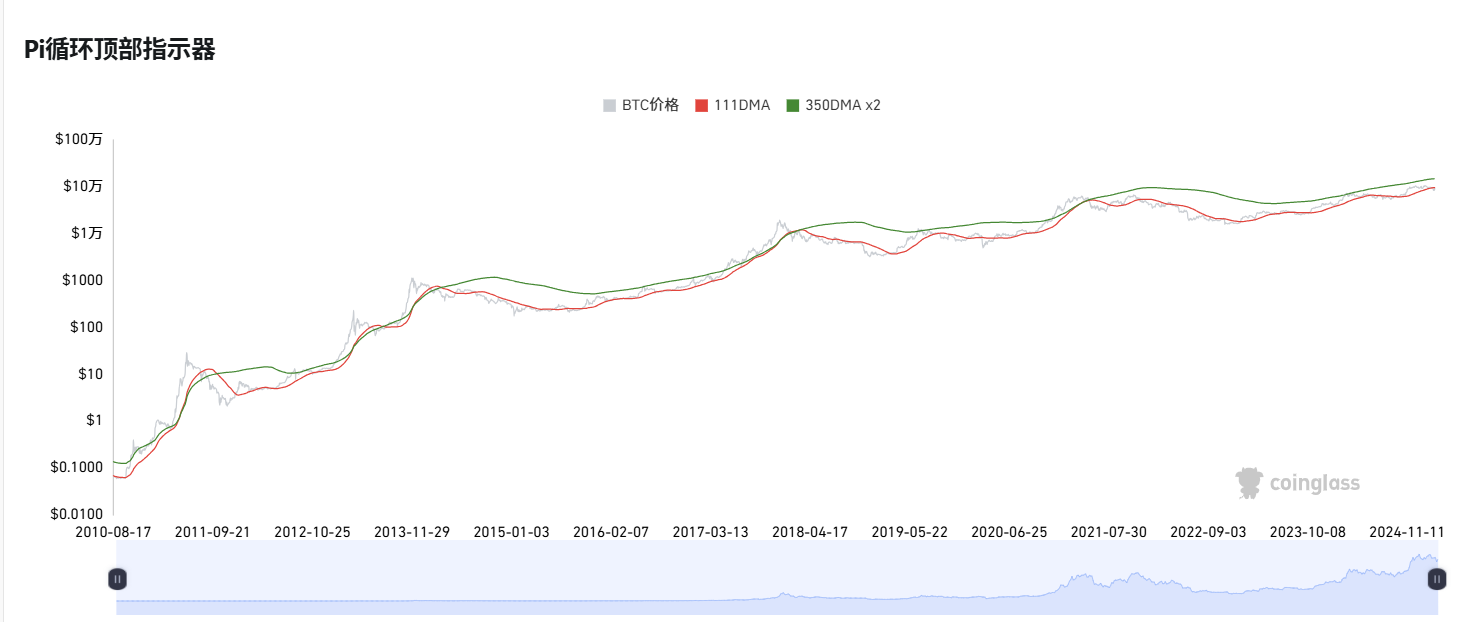Toggle the 350DMA x2 series text label
Image resolution: width=1466 pixels, height=622 pixels.
pyautogui.click(x=842, y=105)
